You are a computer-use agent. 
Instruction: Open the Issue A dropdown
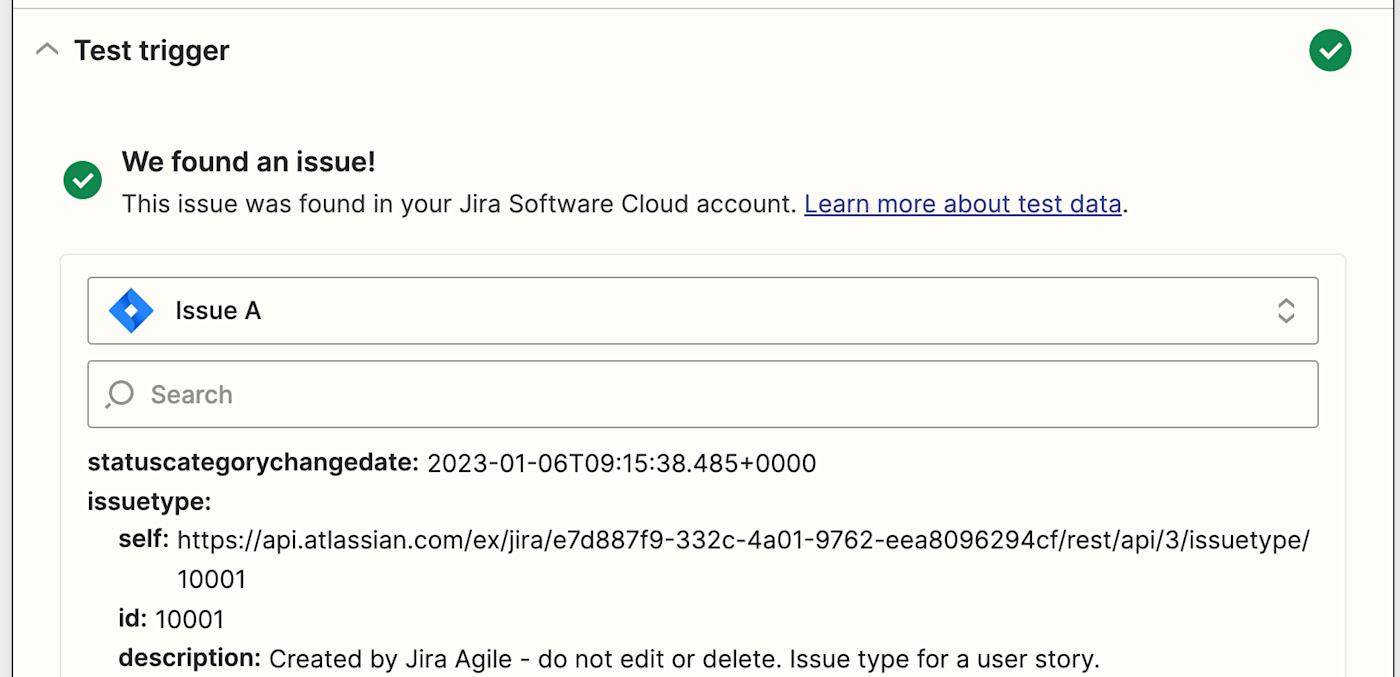click(702, 311)
